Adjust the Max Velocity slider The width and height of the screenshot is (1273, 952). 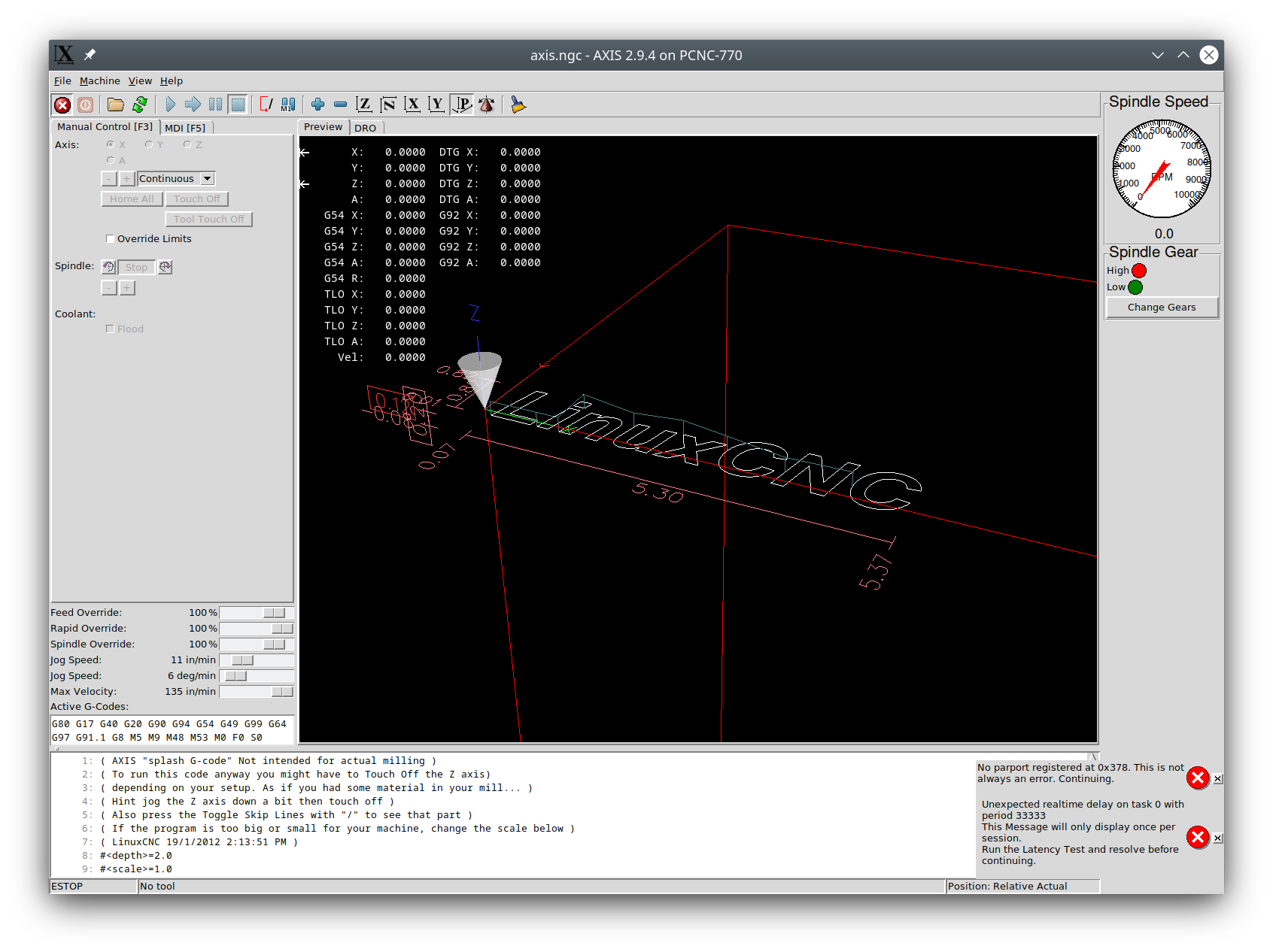pyautogui.click(x=257, y=692)
